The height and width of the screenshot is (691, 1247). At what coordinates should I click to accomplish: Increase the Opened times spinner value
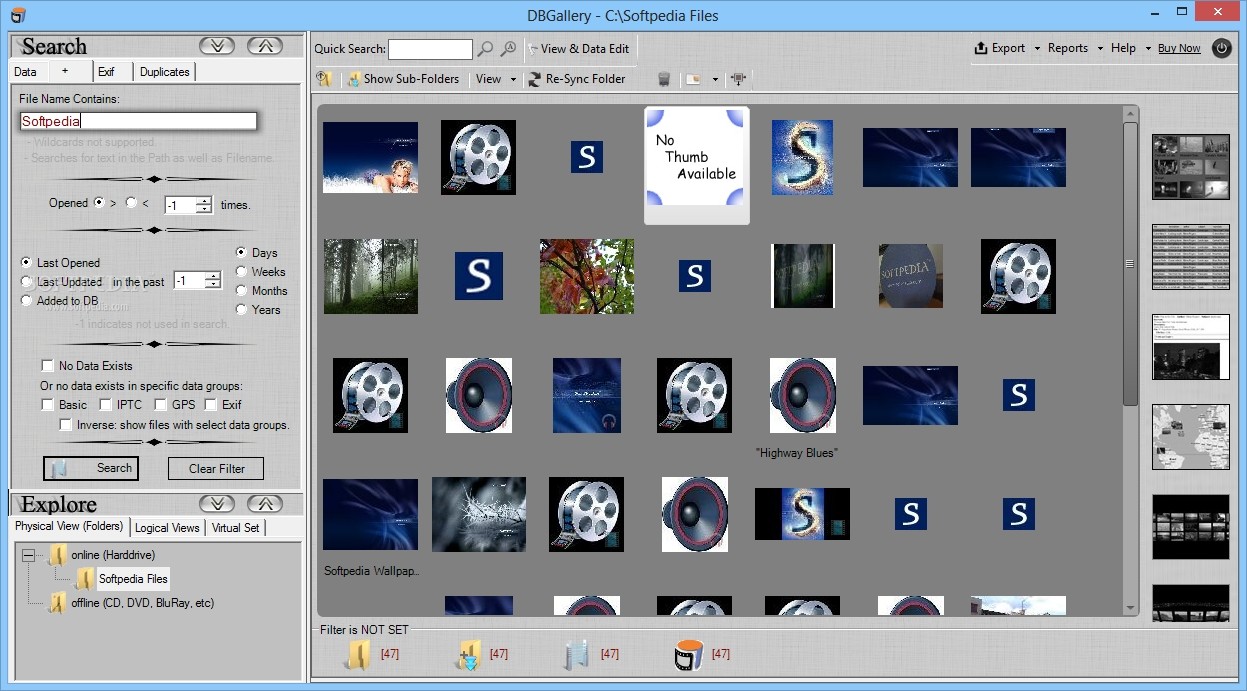(204, 200)
